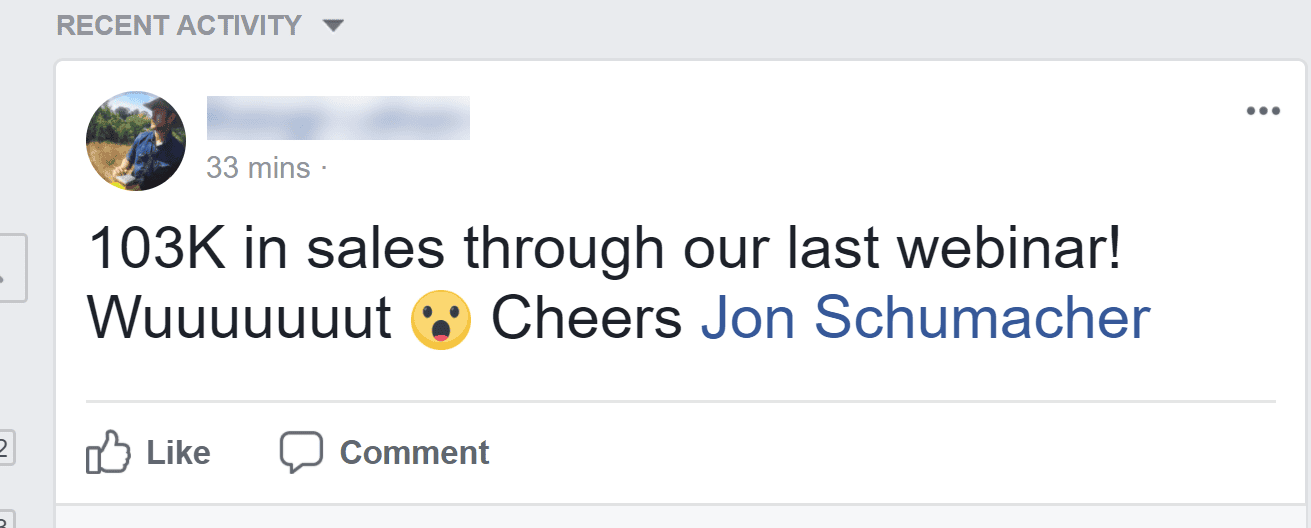
Task: Click the partial button on left edge
Action: coord(13,268)
